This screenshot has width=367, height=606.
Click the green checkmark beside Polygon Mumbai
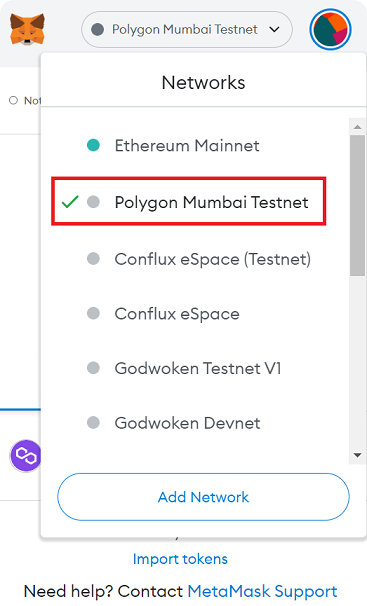pyautogui.click(x=70, y=202)
